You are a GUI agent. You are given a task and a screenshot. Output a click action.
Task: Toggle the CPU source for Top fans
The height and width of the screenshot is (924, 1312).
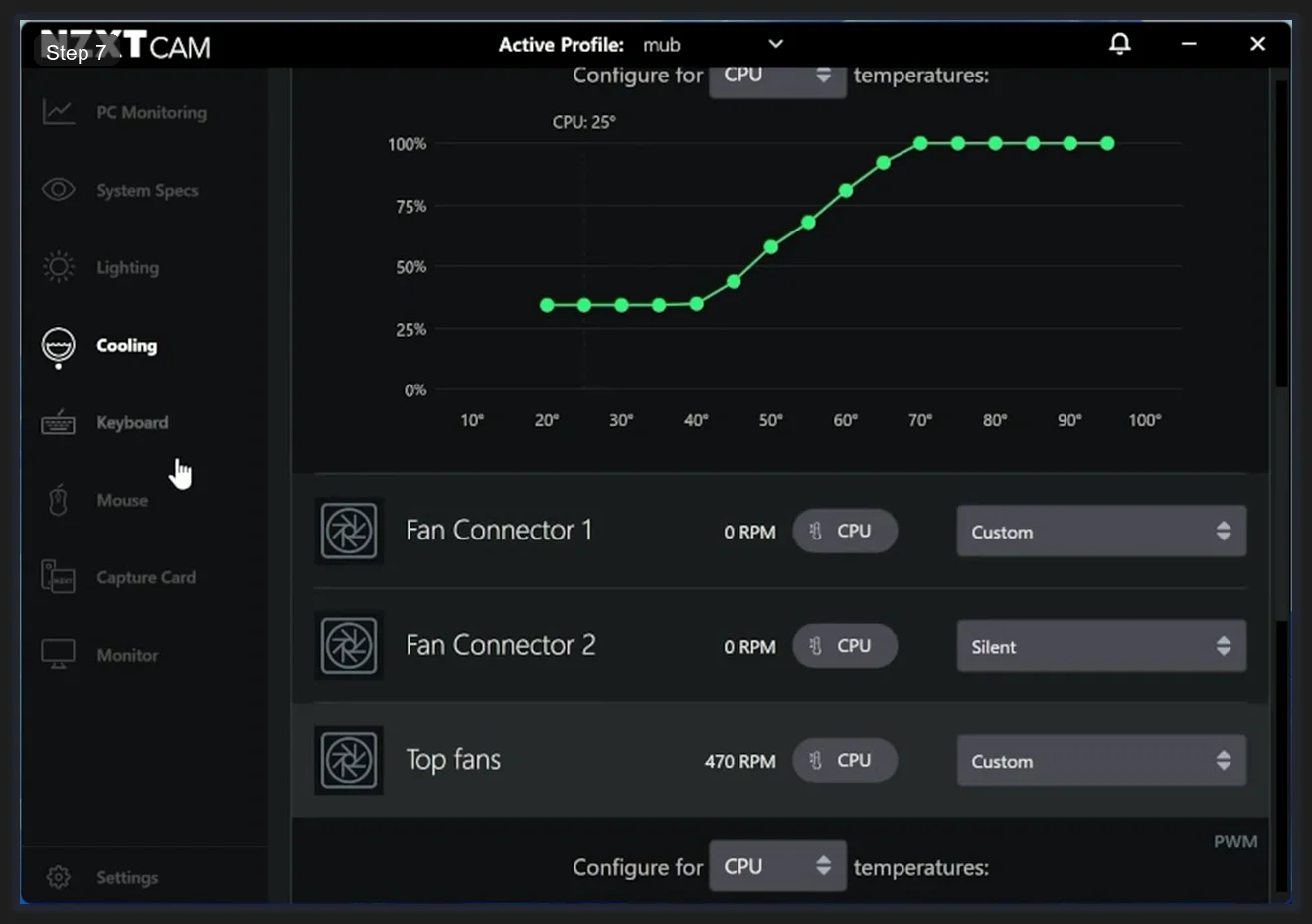(x=845, y=760)
